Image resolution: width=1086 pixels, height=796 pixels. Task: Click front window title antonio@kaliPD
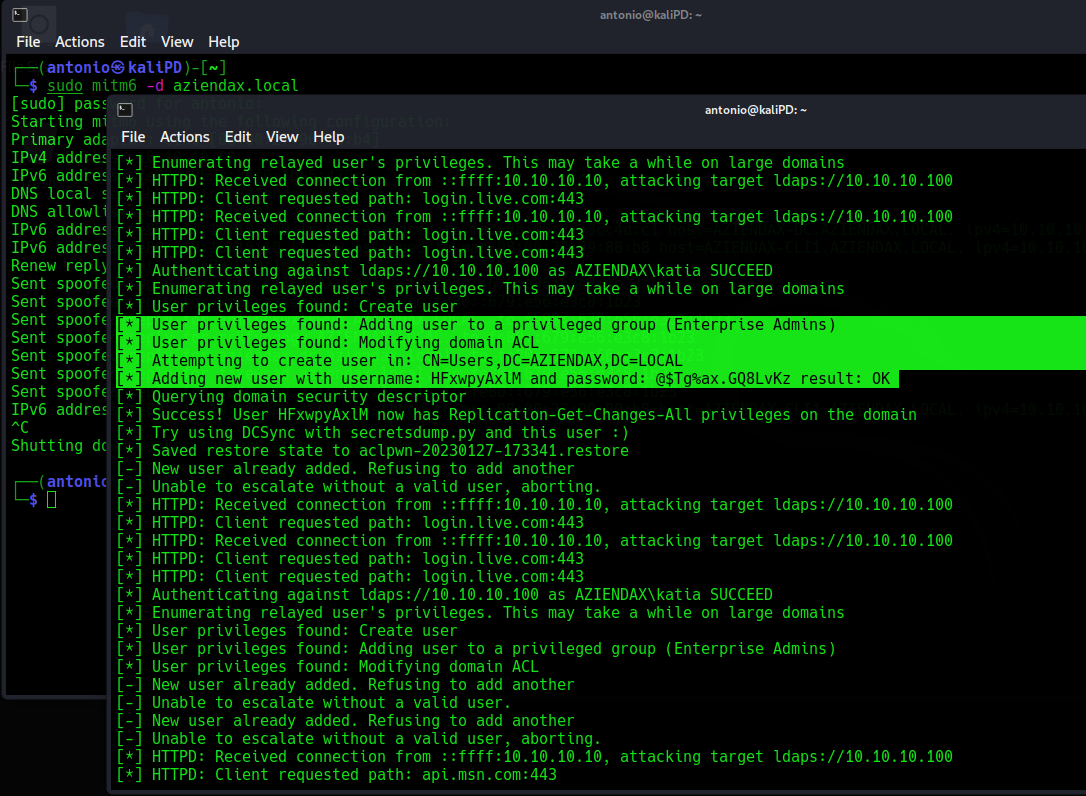(x=756, y=110)
